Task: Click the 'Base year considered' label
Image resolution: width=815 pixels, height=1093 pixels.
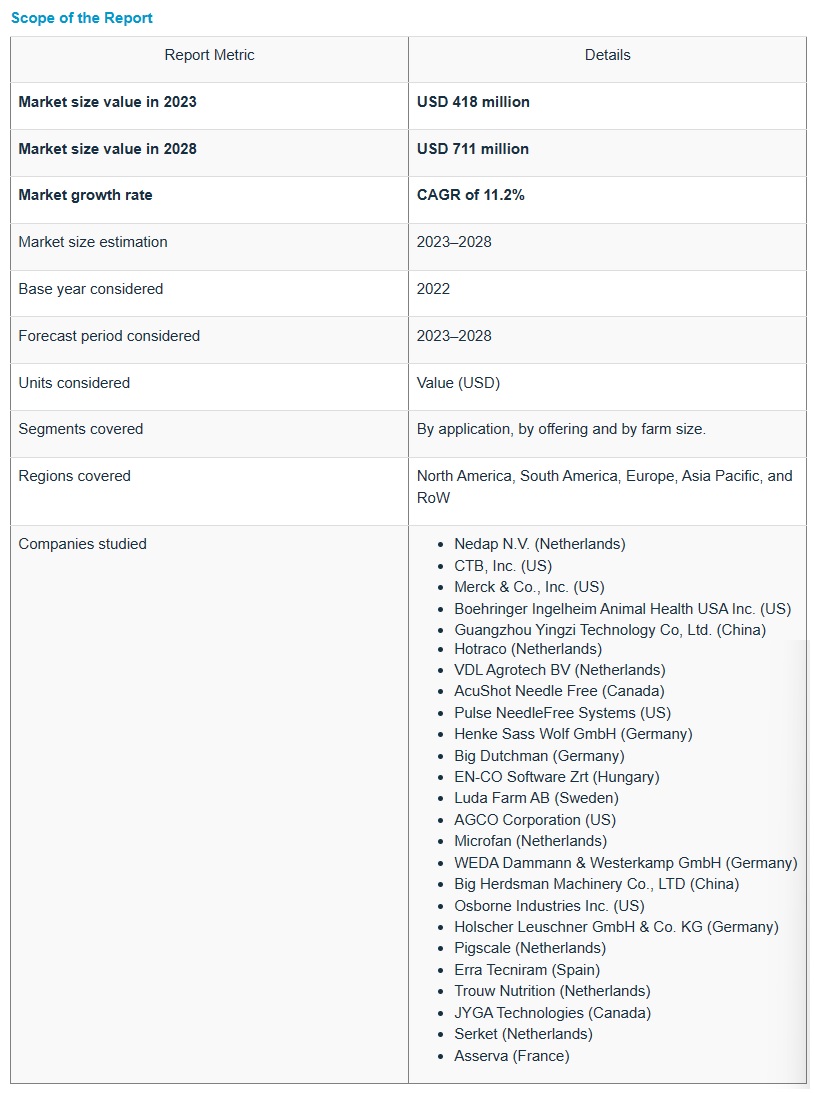Action: click(x=91, y=289)
